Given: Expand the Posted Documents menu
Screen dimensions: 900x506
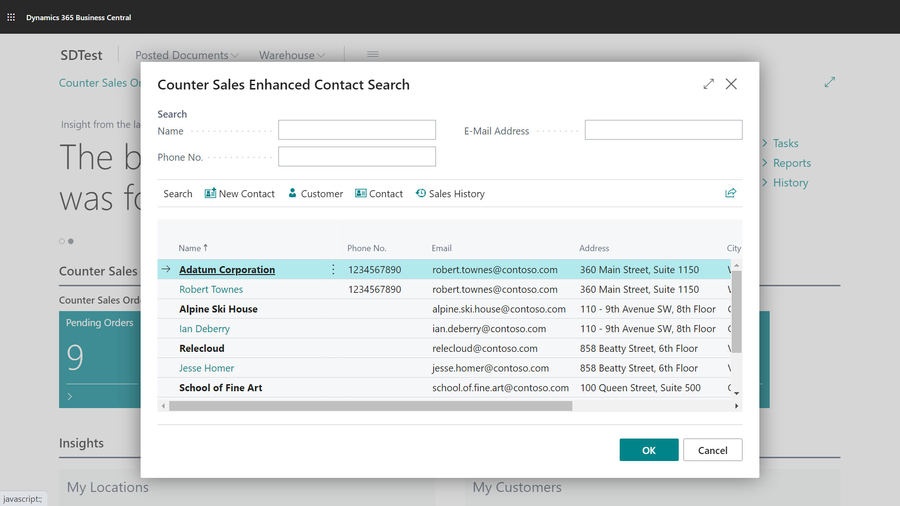Looking at the screenshot, I should pos(187,55).
